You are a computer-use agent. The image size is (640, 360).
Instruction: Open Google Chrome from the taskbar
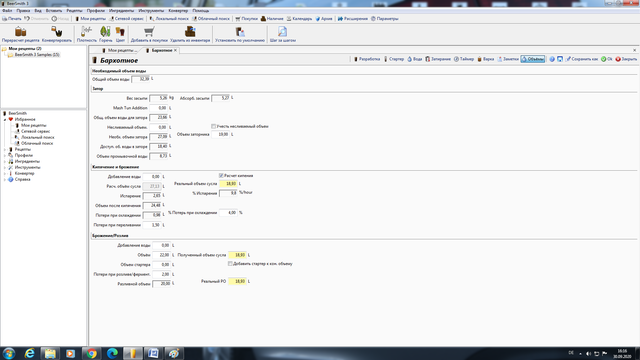click(x=92, y=353)
